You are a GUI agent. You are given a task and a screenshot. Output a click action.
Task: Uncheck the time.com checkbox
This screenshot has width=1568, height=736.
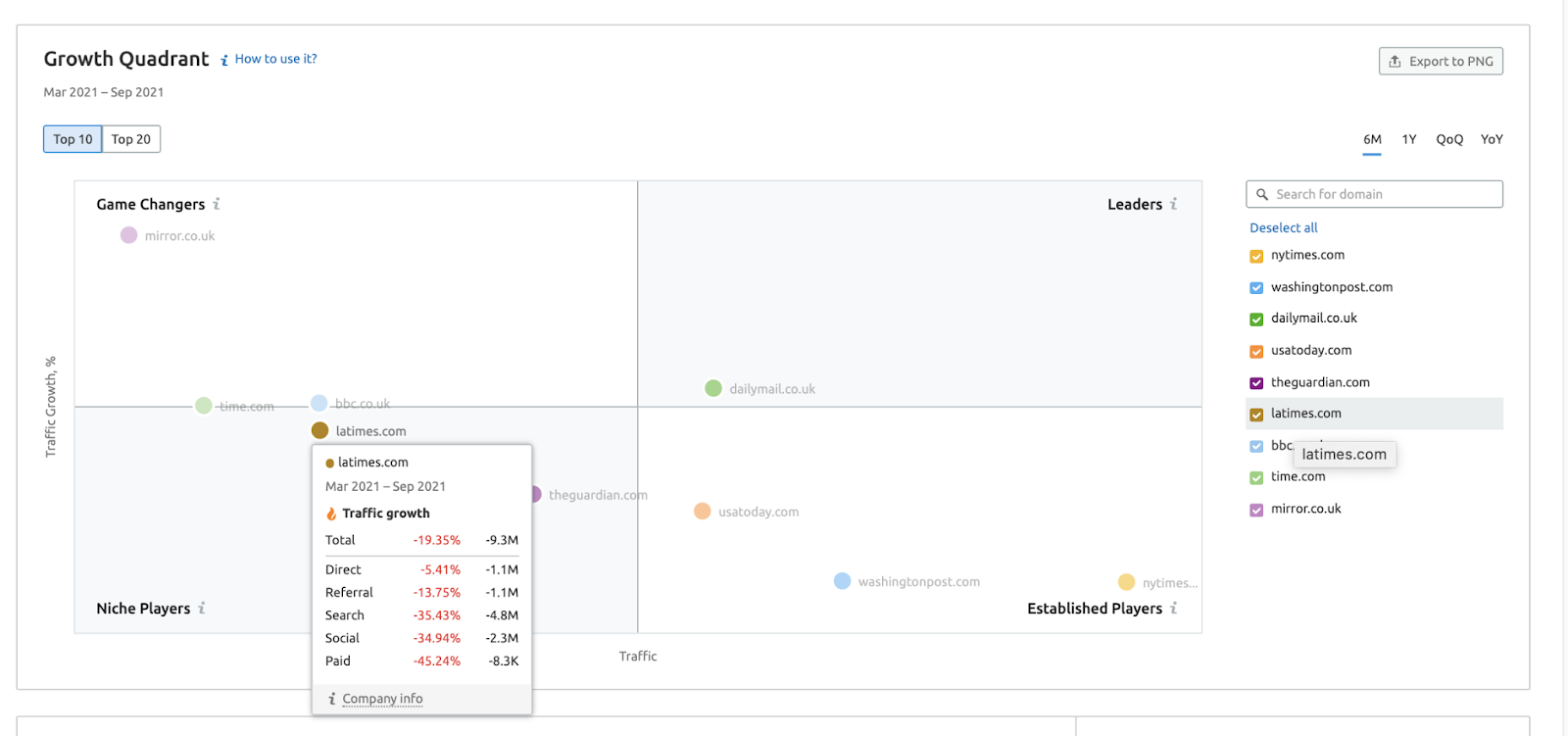click(x=1256, y=478)
